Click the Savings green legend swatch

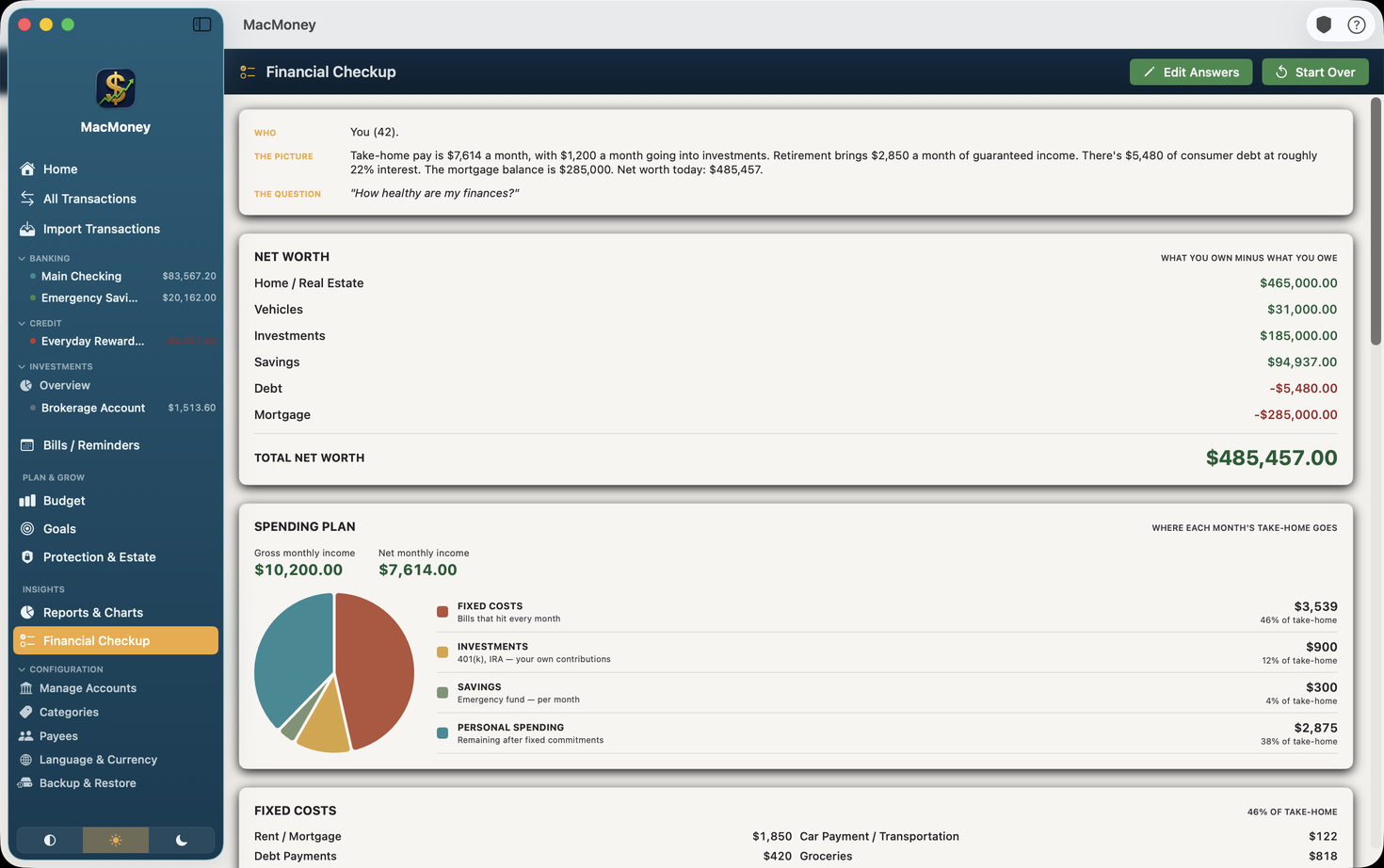[443, 693]
